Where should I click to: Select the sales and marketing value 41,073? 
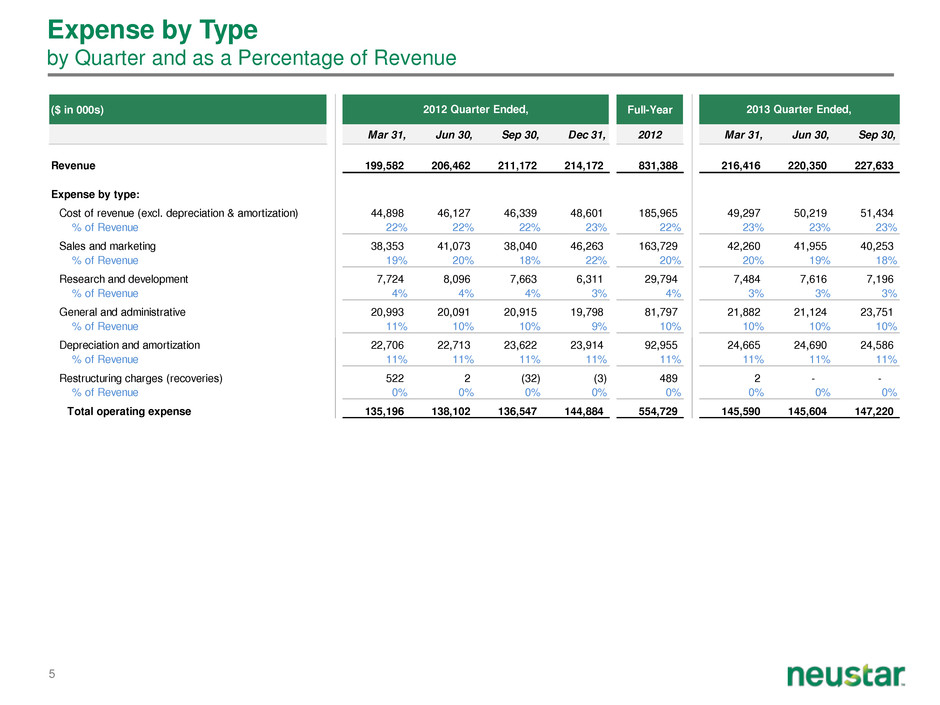454,246
